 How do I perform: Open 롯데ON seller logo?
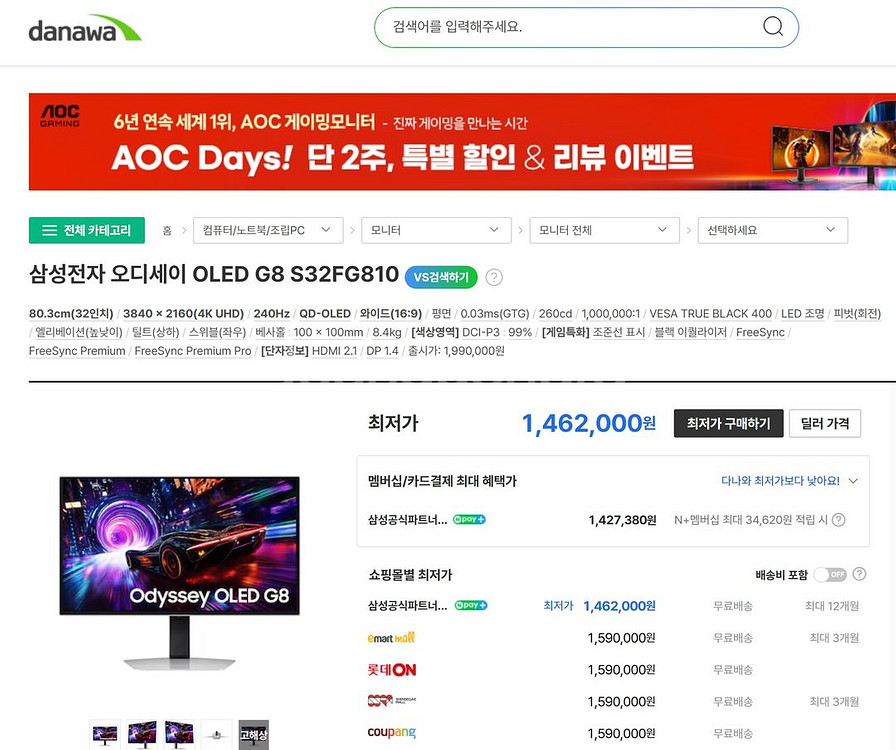[391, 669]
